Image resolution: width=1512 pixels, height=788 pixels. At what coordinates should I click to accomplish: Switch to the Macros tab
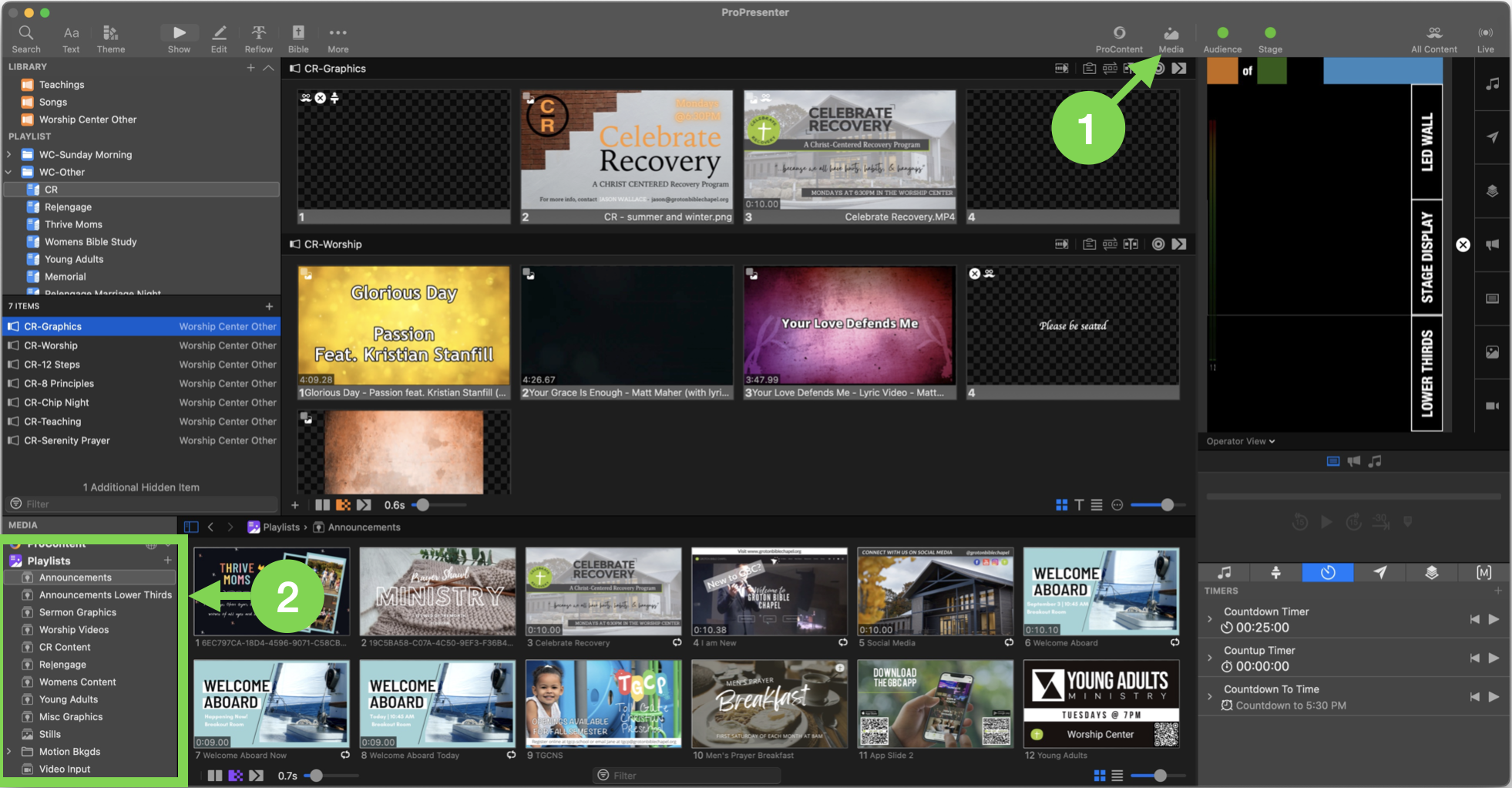click(1483, 572)
